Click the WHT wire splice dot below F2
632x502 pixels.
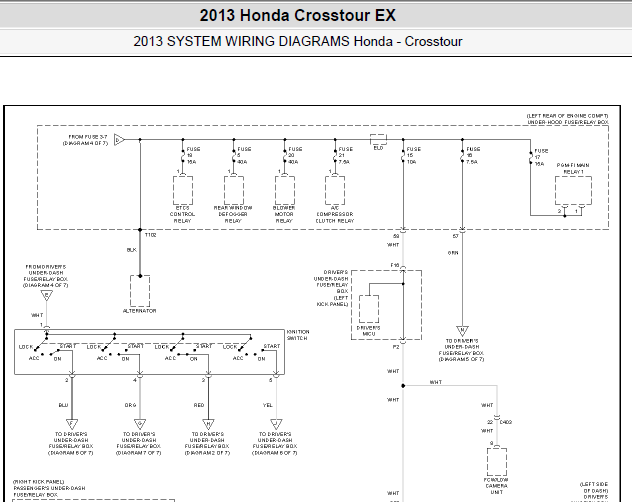[403, 386]
